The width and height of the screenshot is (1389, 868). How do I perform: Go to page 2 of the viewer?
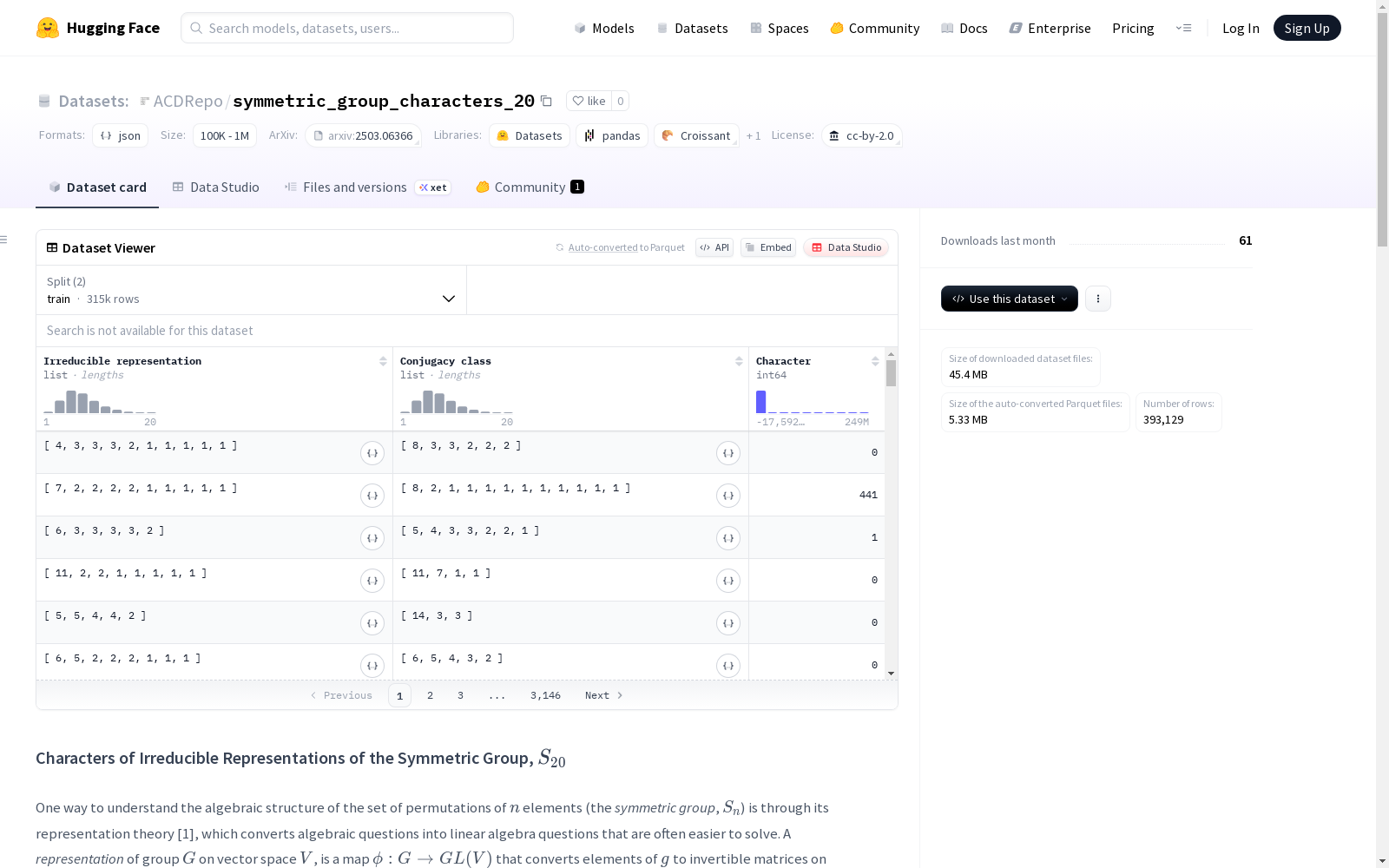click(x=430, y=695)
